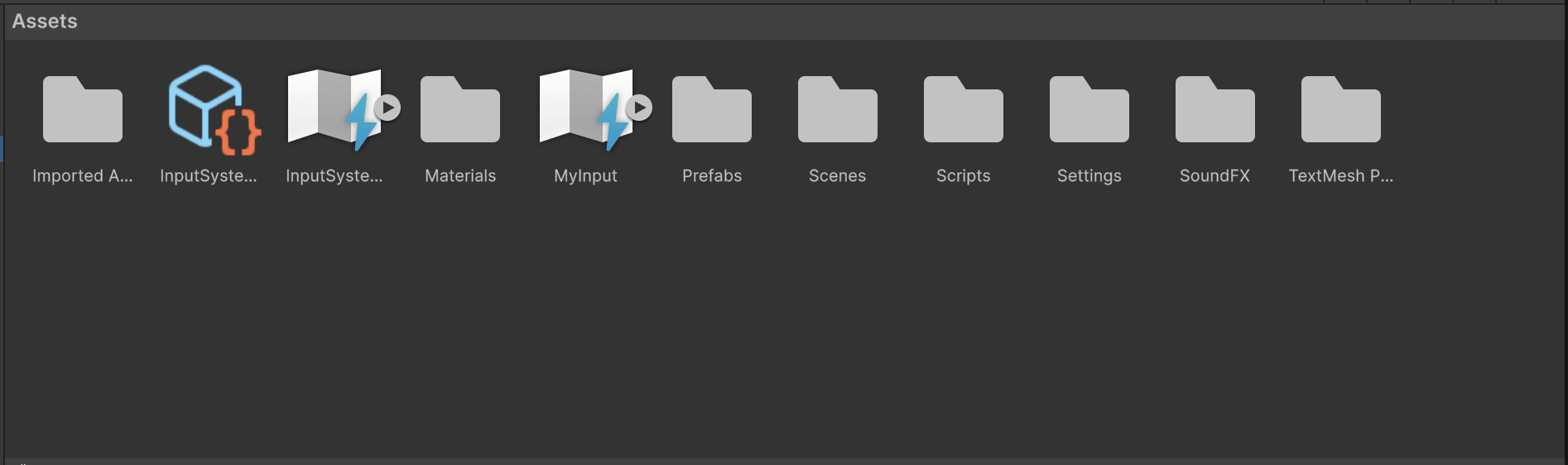Open the Prefabs folder icon
The height and width of the screenshot is (465, 1568).
point(712,110)
